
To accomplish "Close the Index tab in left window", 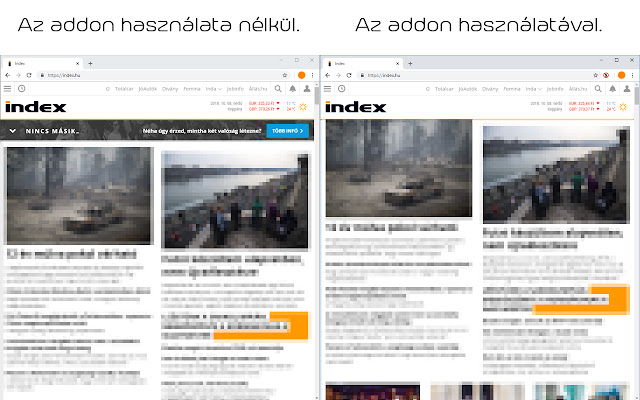I will [78, 63].
